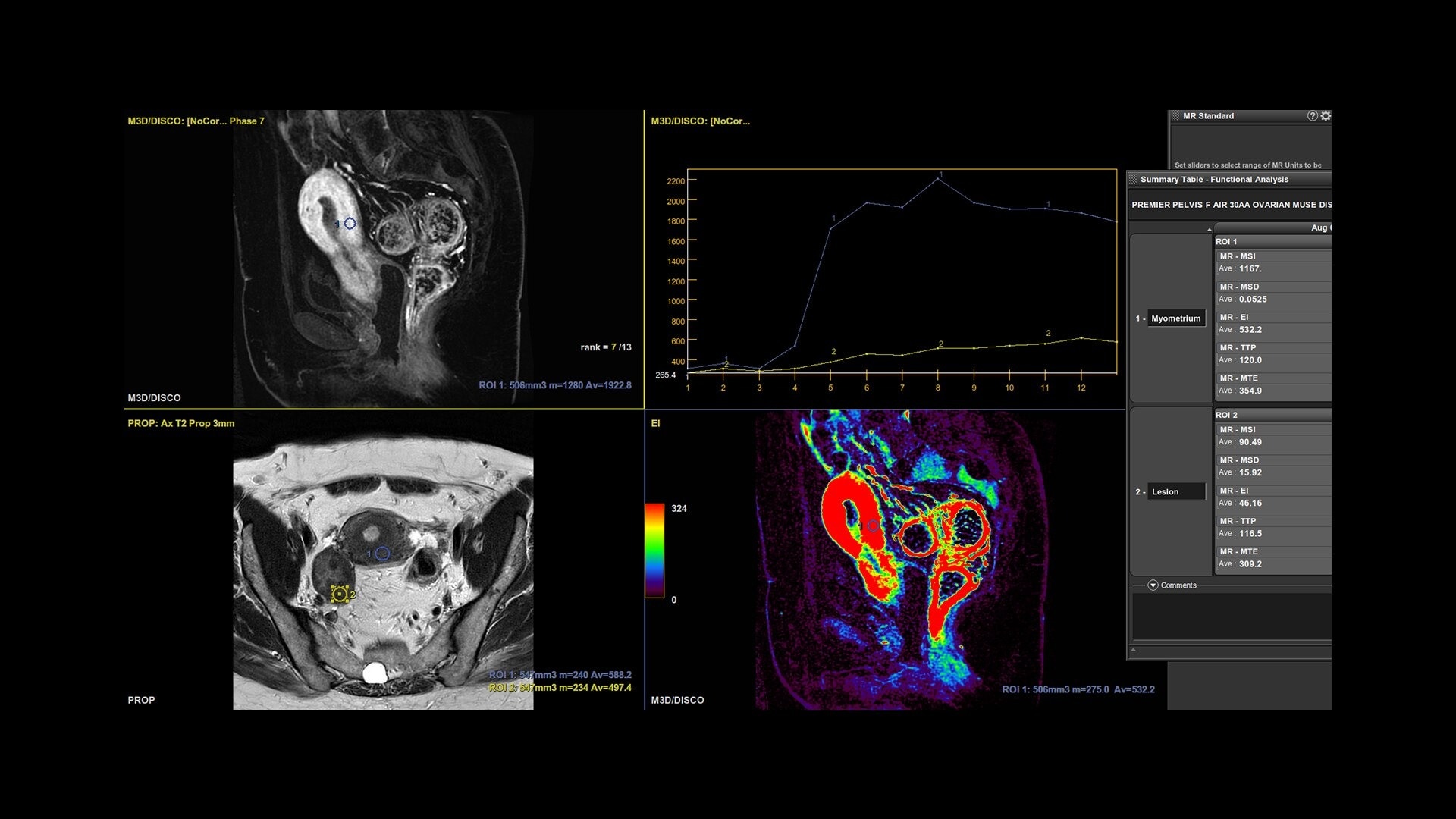Grab MR Standard panel drag handle

pos(1175,116)
